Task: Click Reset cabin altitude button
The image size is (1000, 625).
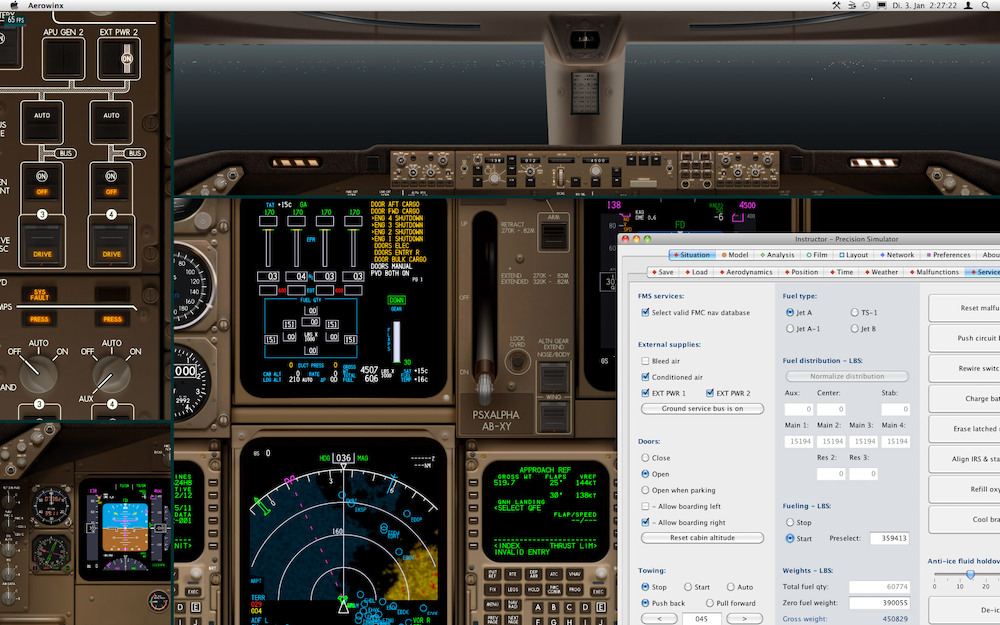Action: tap(702, 538)
